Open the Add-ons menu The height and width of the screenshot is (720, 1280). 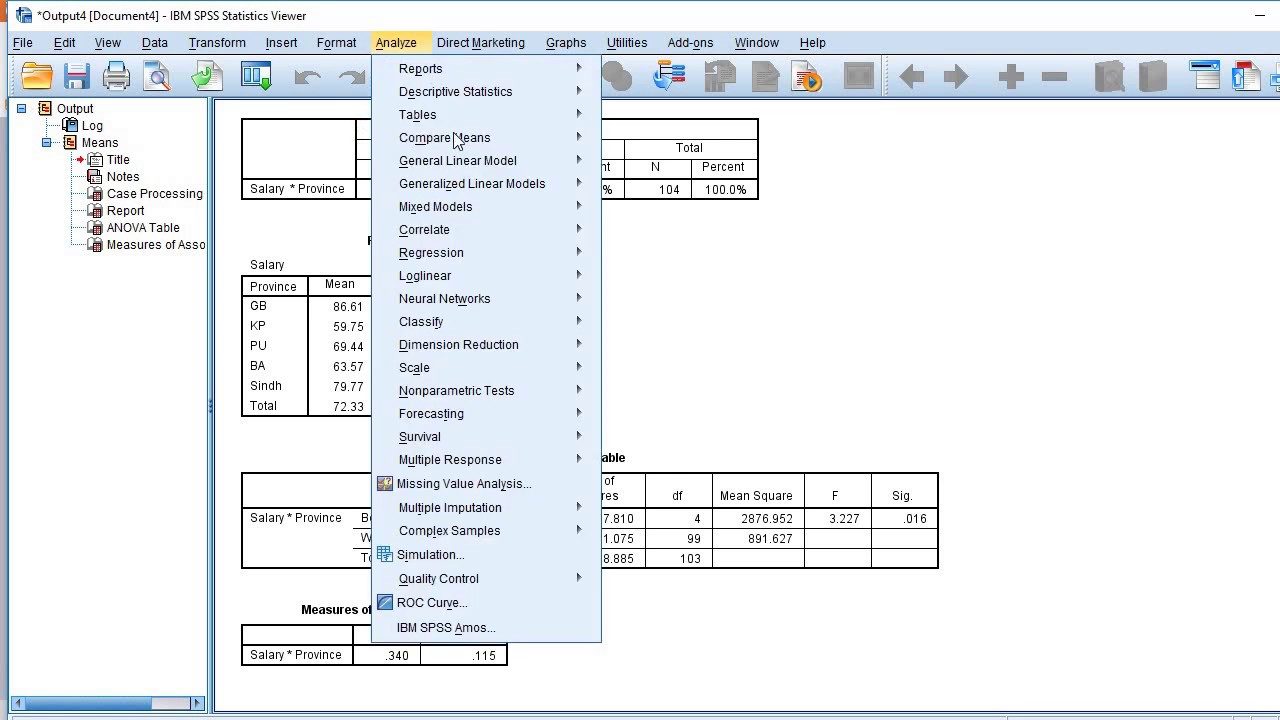[x=690, y=43]
